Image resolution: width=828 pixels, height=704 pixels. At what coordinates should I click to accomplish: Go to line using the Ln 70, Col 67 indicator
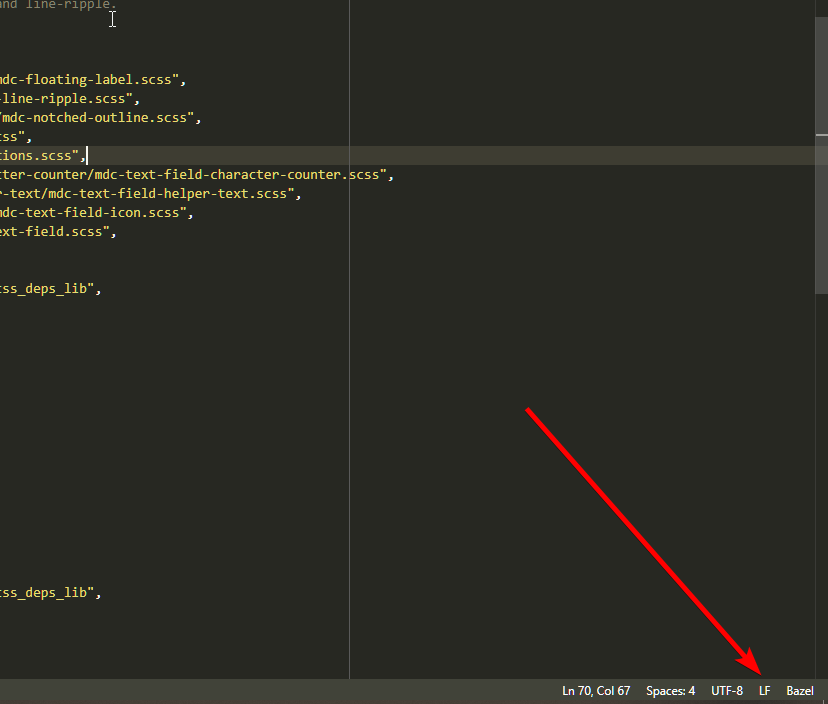[595, 690]
